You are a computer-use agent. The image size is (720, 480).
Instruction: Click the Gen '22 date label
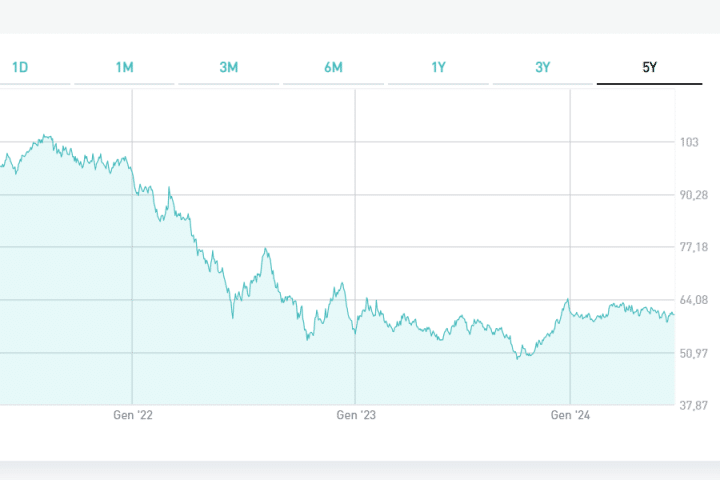[x=132, y=414]
